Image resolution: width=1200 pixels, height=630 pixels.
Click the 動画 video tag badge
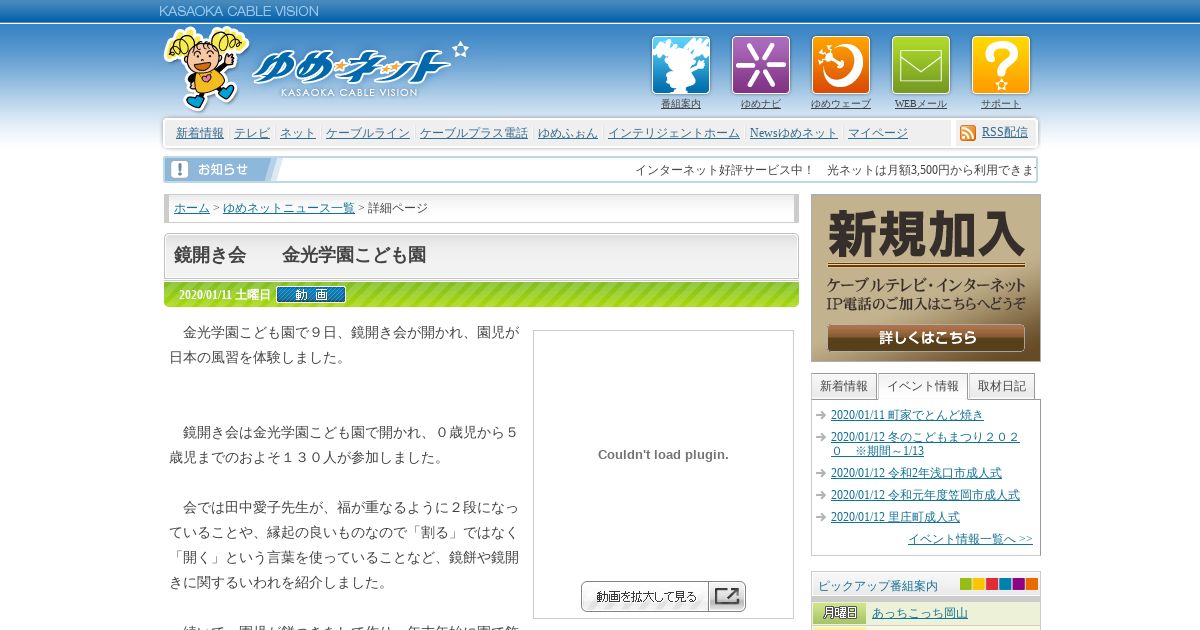click(311, 294)
